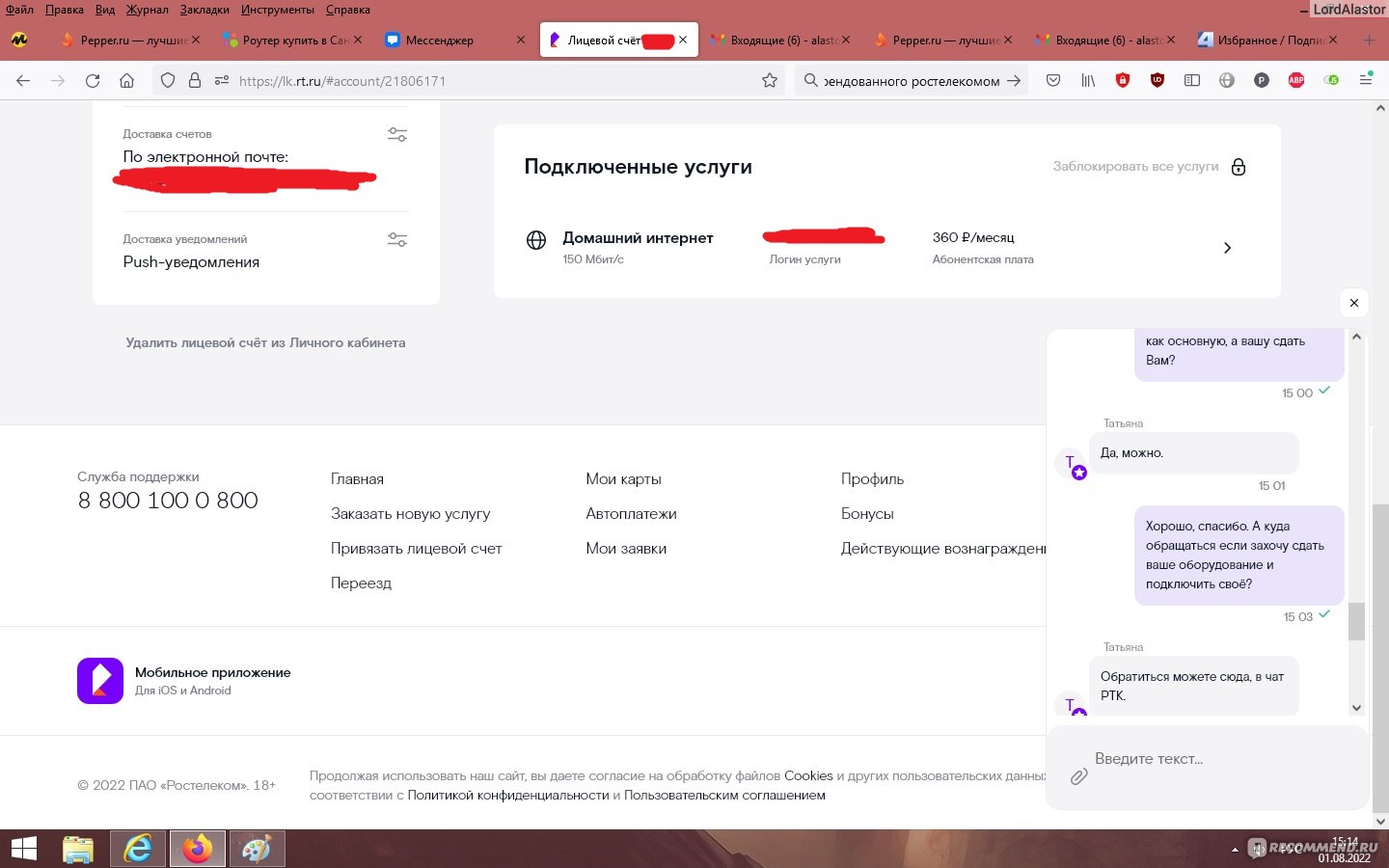
Task: Reload the page with the refresh icon
Action: pos(93,81)
